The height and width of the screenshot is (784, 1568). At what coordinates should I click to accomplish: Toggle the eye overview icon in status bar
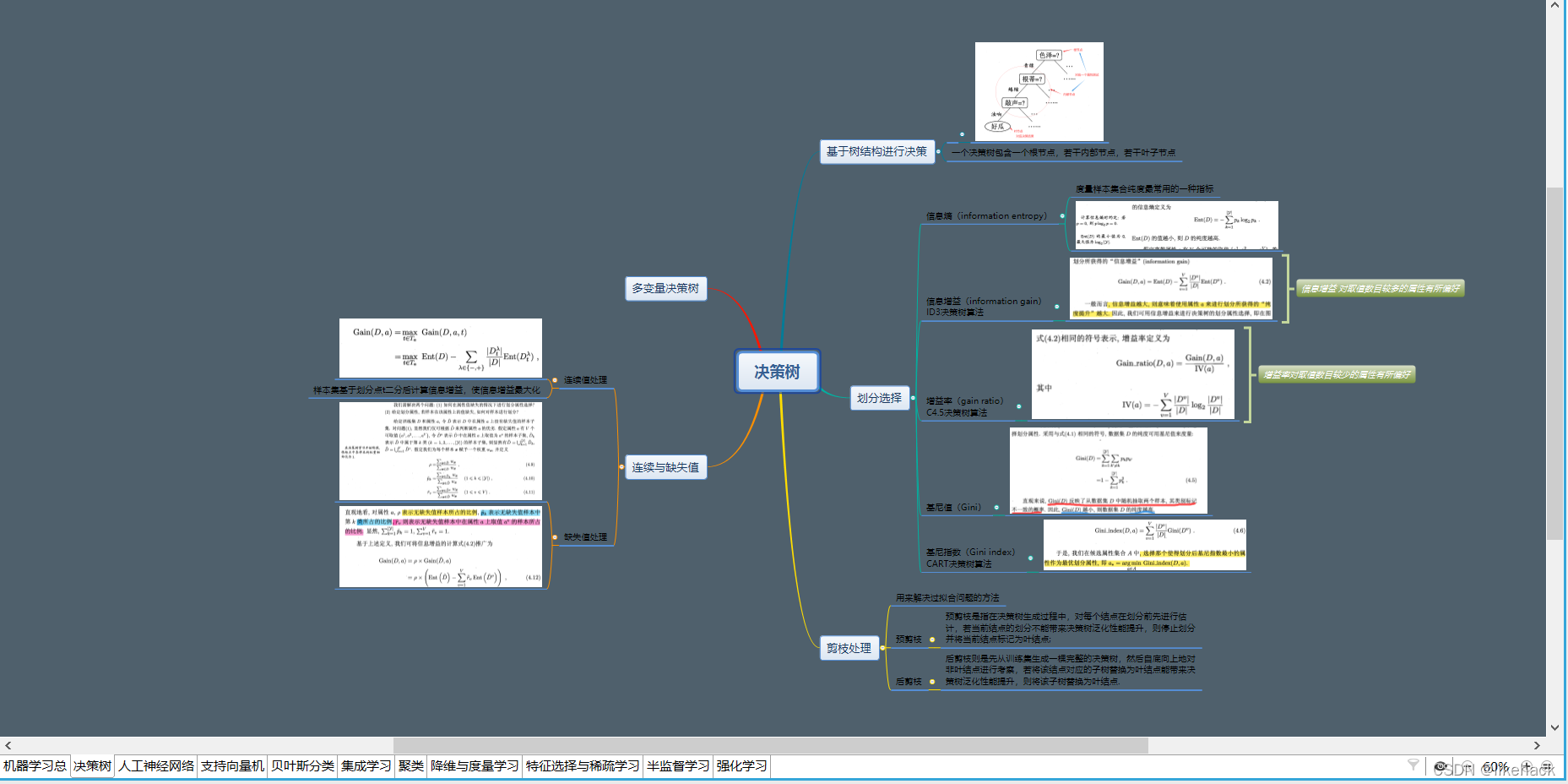pos(1440,766)
